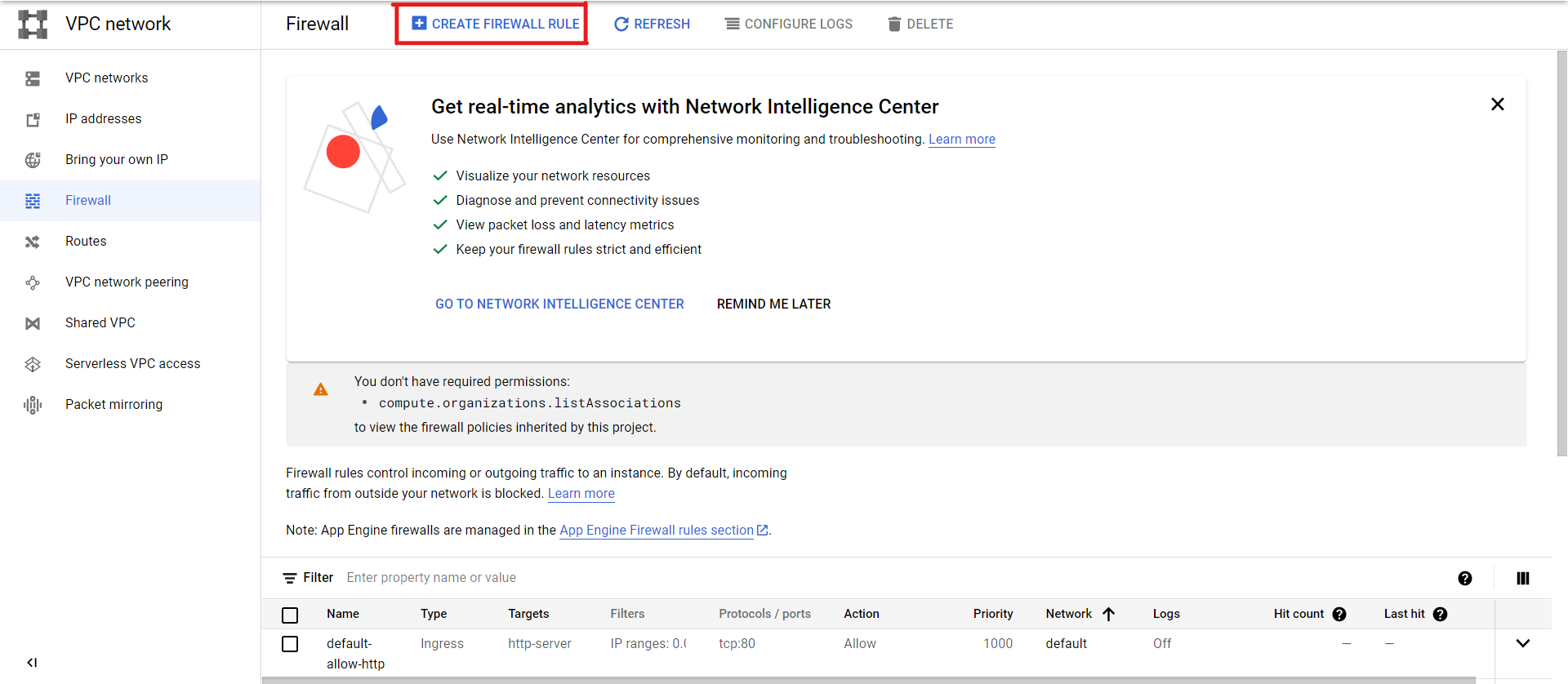
Task: Open Routes page
Action: (x=86, y=241)
